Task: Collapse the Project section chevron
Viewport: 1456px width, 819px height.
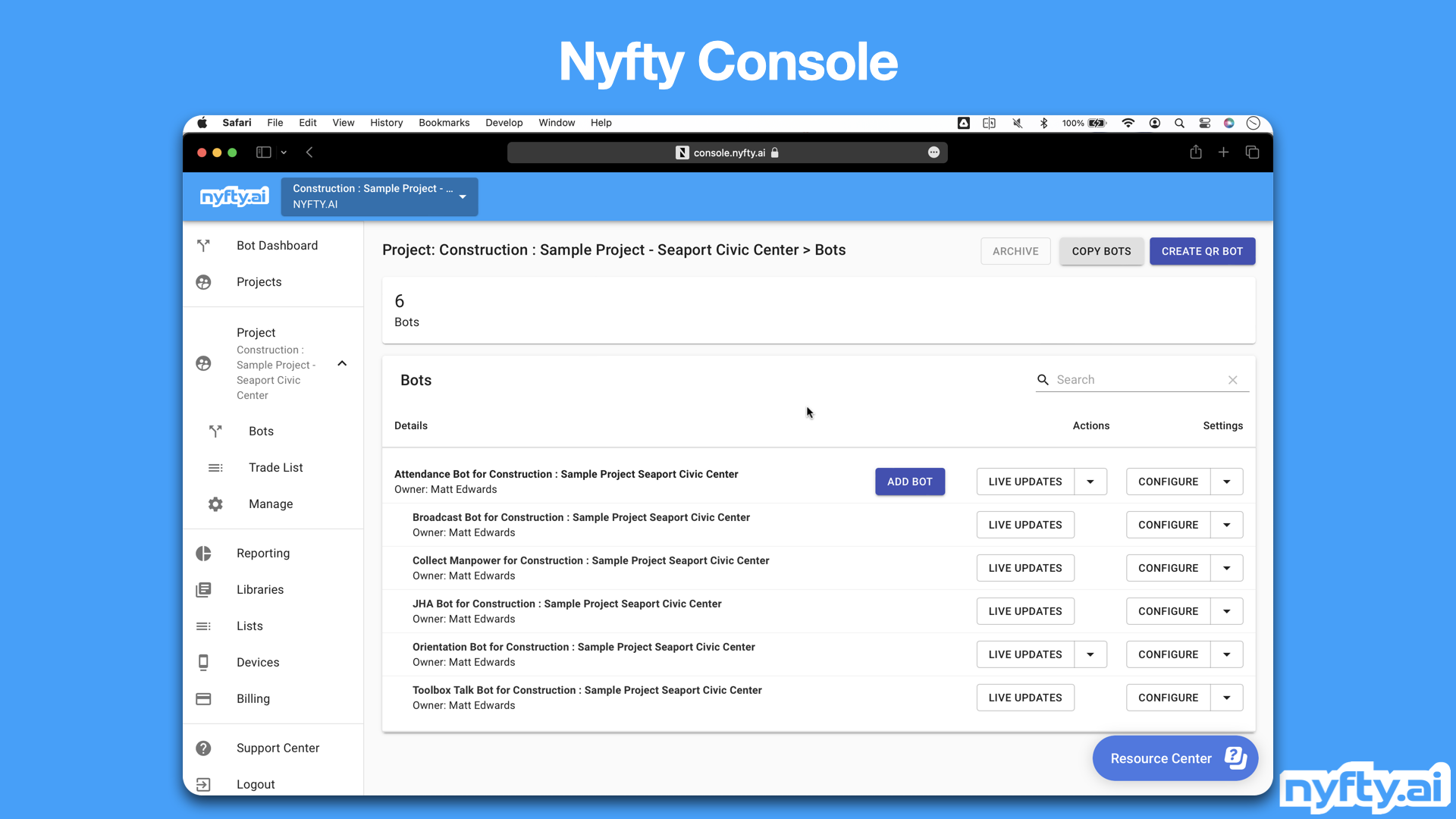Action: coord(342,363)
